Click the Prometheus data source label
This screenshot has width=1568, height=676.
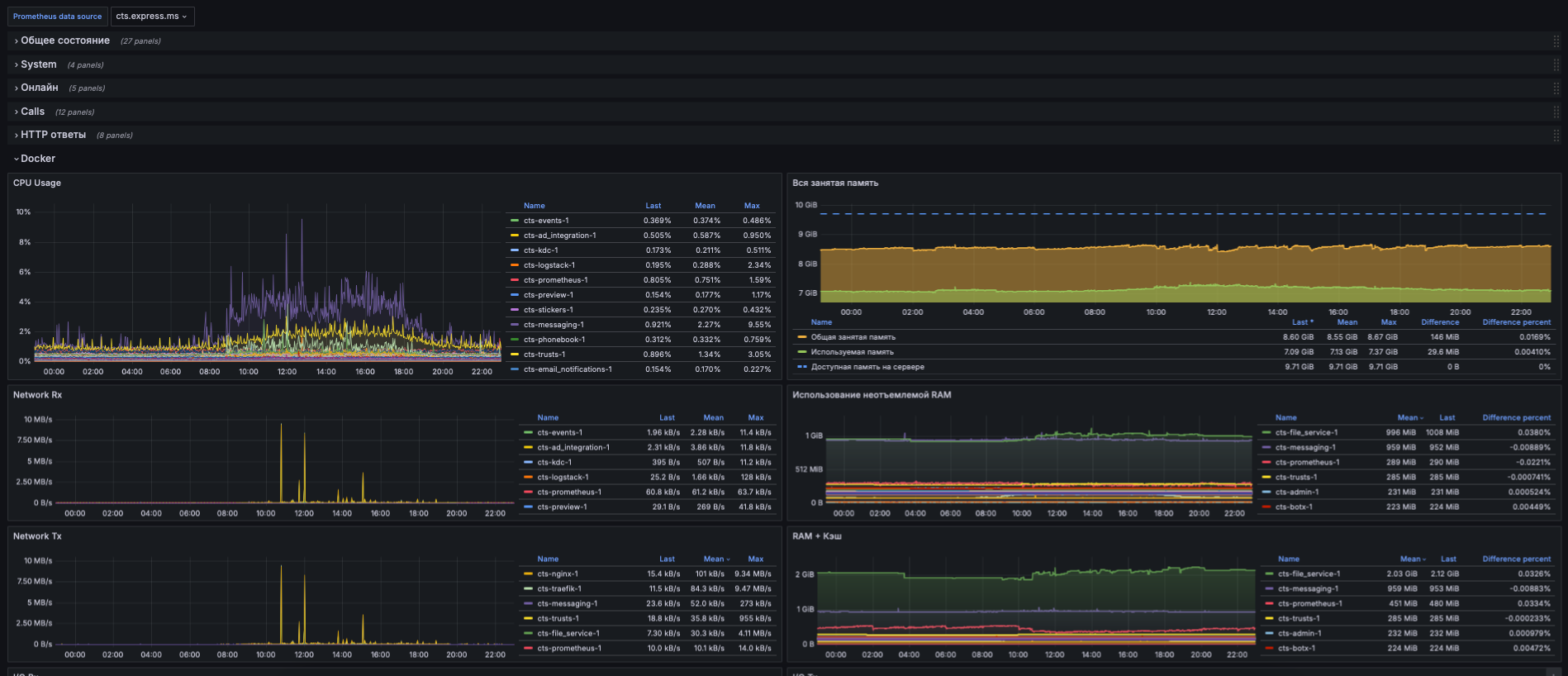[x=57, y=17]
